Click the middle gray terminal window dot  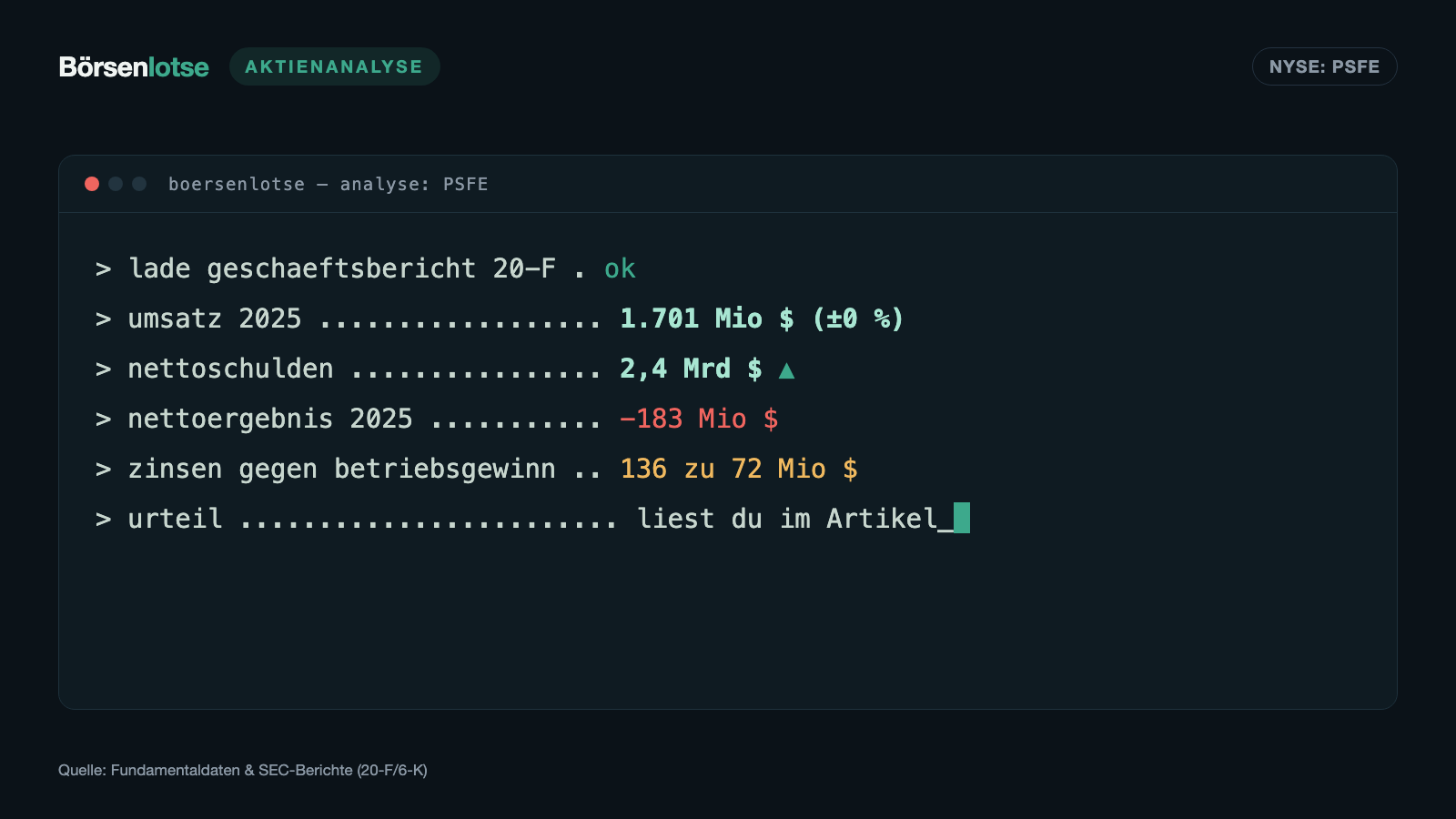pos(116,184)
